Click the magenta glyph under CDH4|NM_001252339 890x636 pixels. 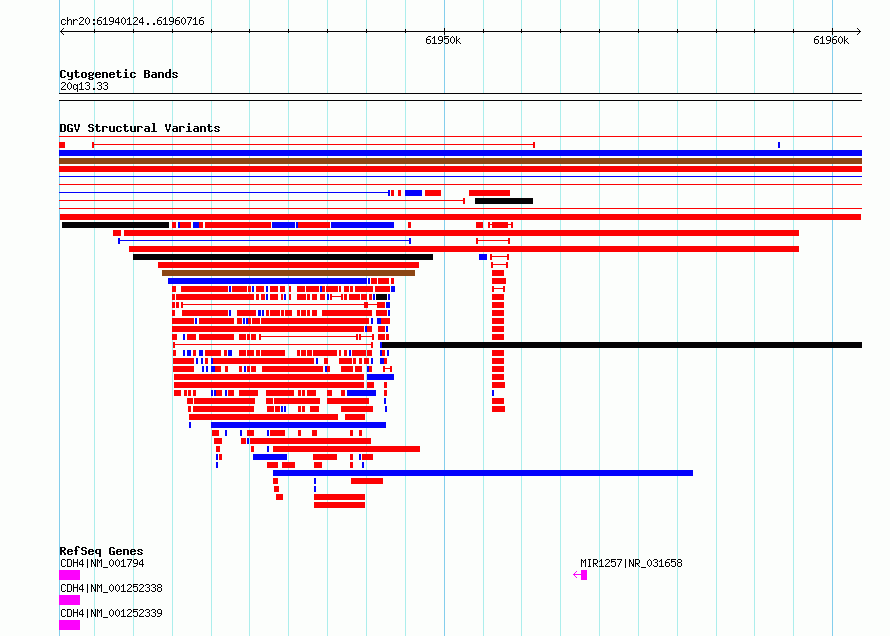tap(70, 625)
